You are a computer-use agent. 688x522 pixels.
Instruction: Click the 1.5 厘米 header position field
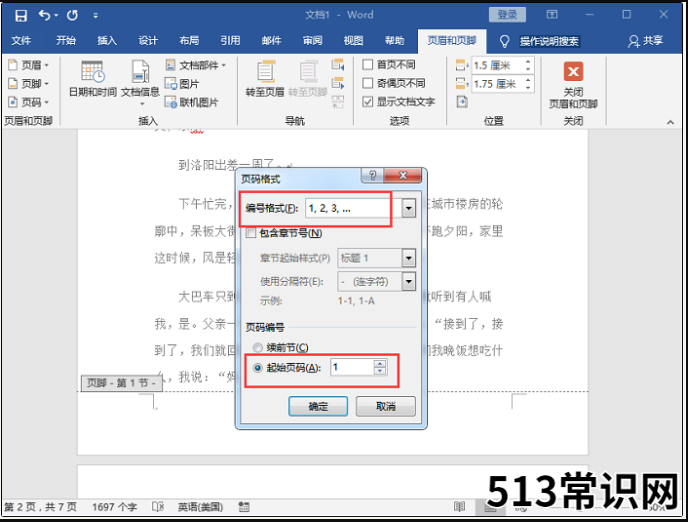498,65
